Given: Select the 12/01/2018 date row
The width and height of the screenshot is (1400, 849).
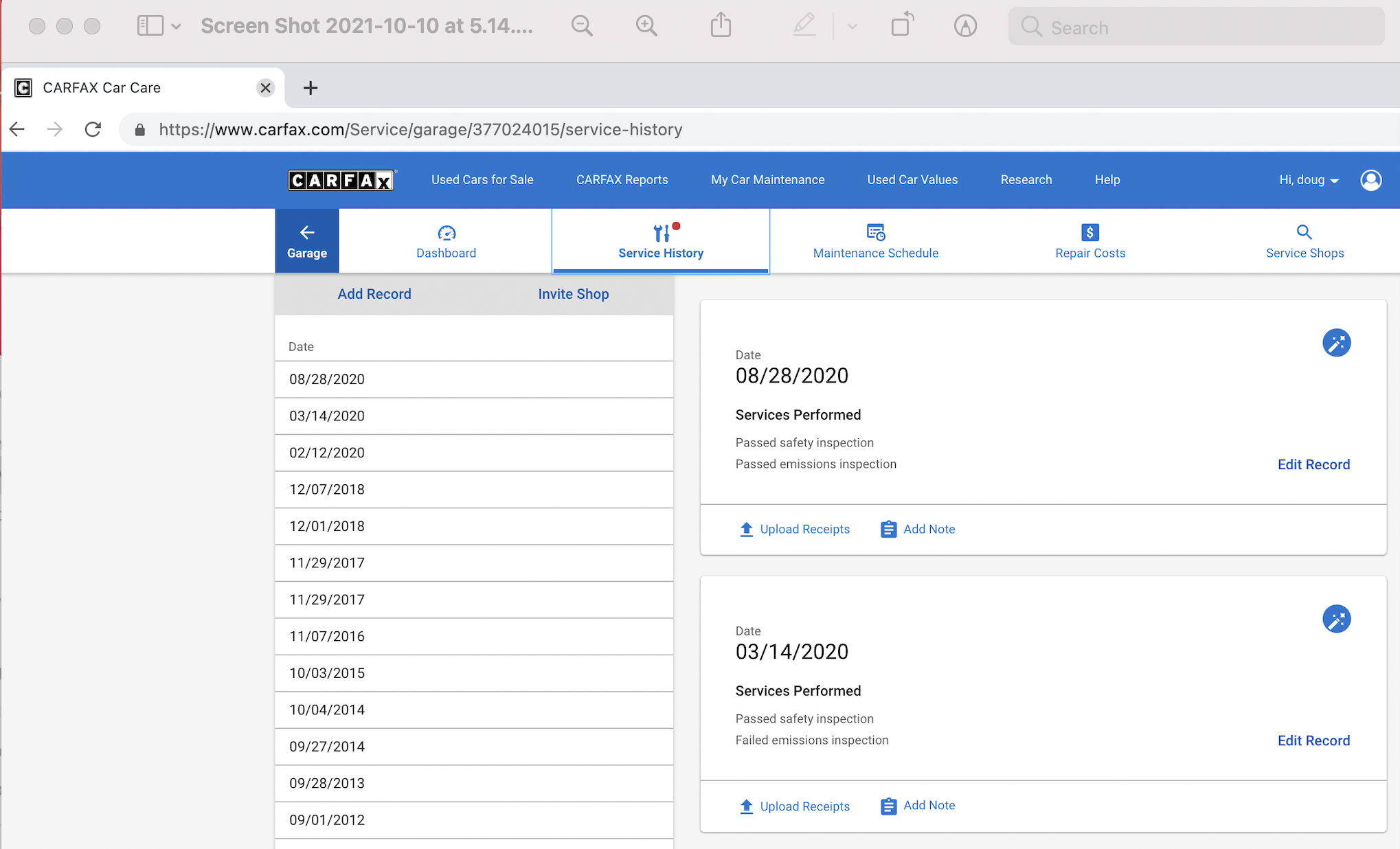Looking at the screenshot, I should point(474,526).
